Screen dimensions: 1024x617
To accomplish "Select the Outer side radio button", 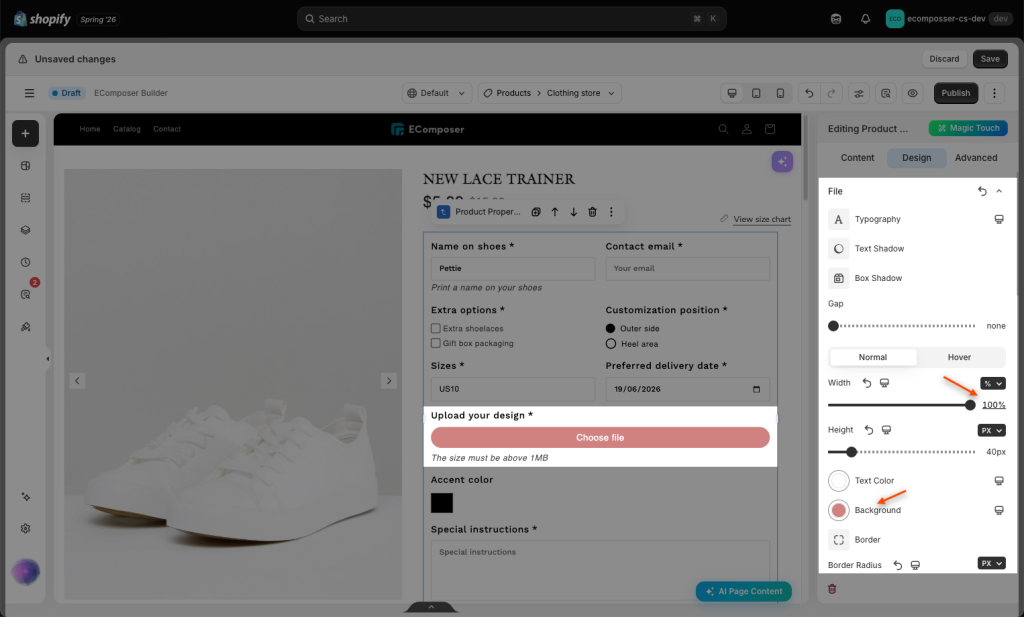I will click(x=611, y=328).
